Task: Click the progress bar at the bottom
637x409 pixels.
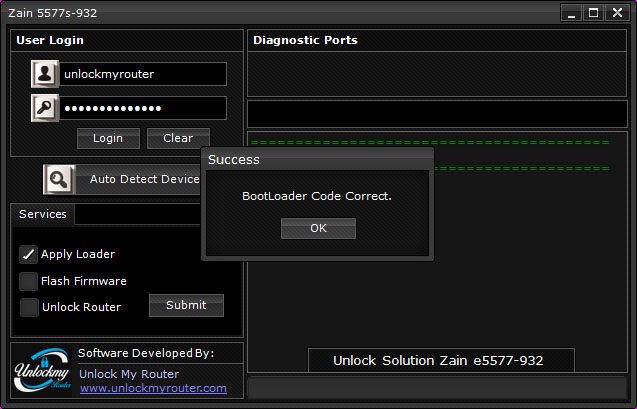Action: pyautogui.click(x=437, y=388)
